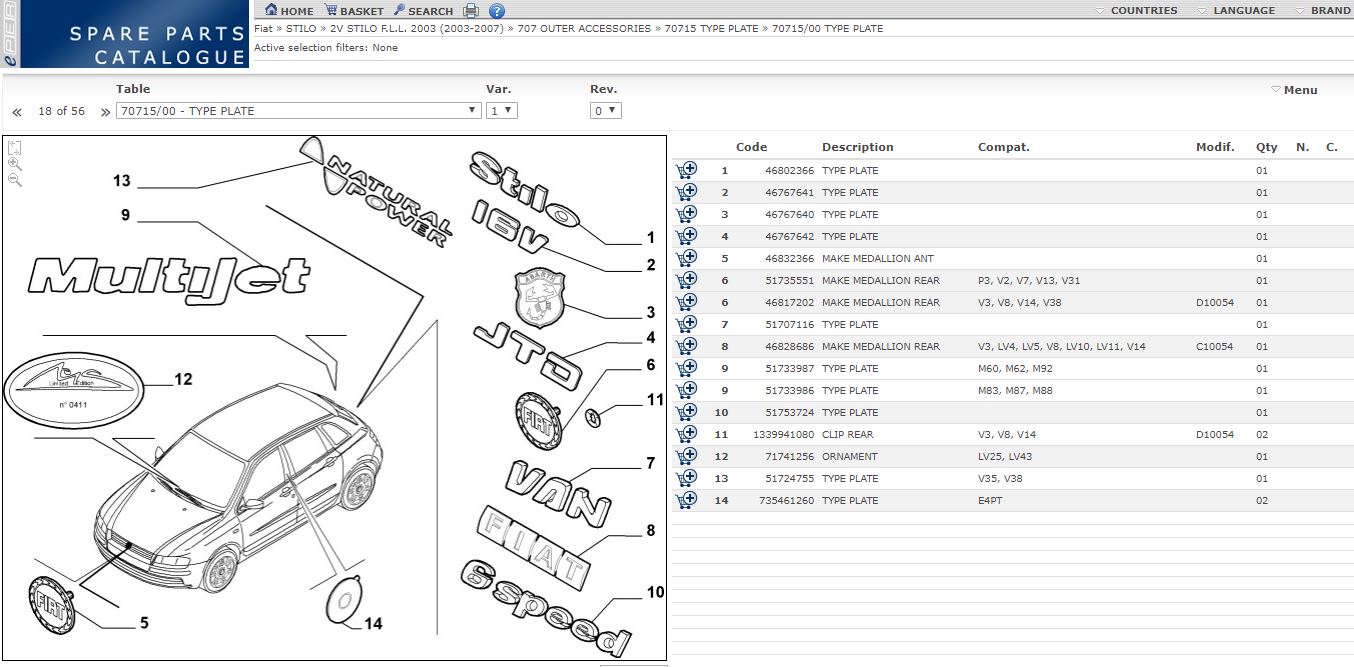Viewport: 1354px width, 667px height.
Task: Open the BRAND dropdown
Action: coord(1323,10)
